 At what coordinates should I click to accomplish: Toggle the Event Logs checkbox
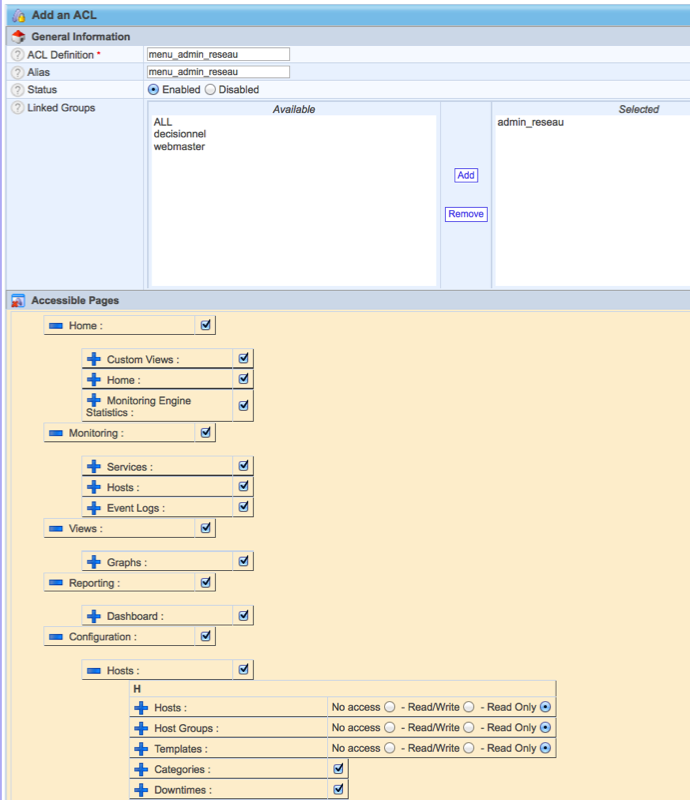[244, 507]
